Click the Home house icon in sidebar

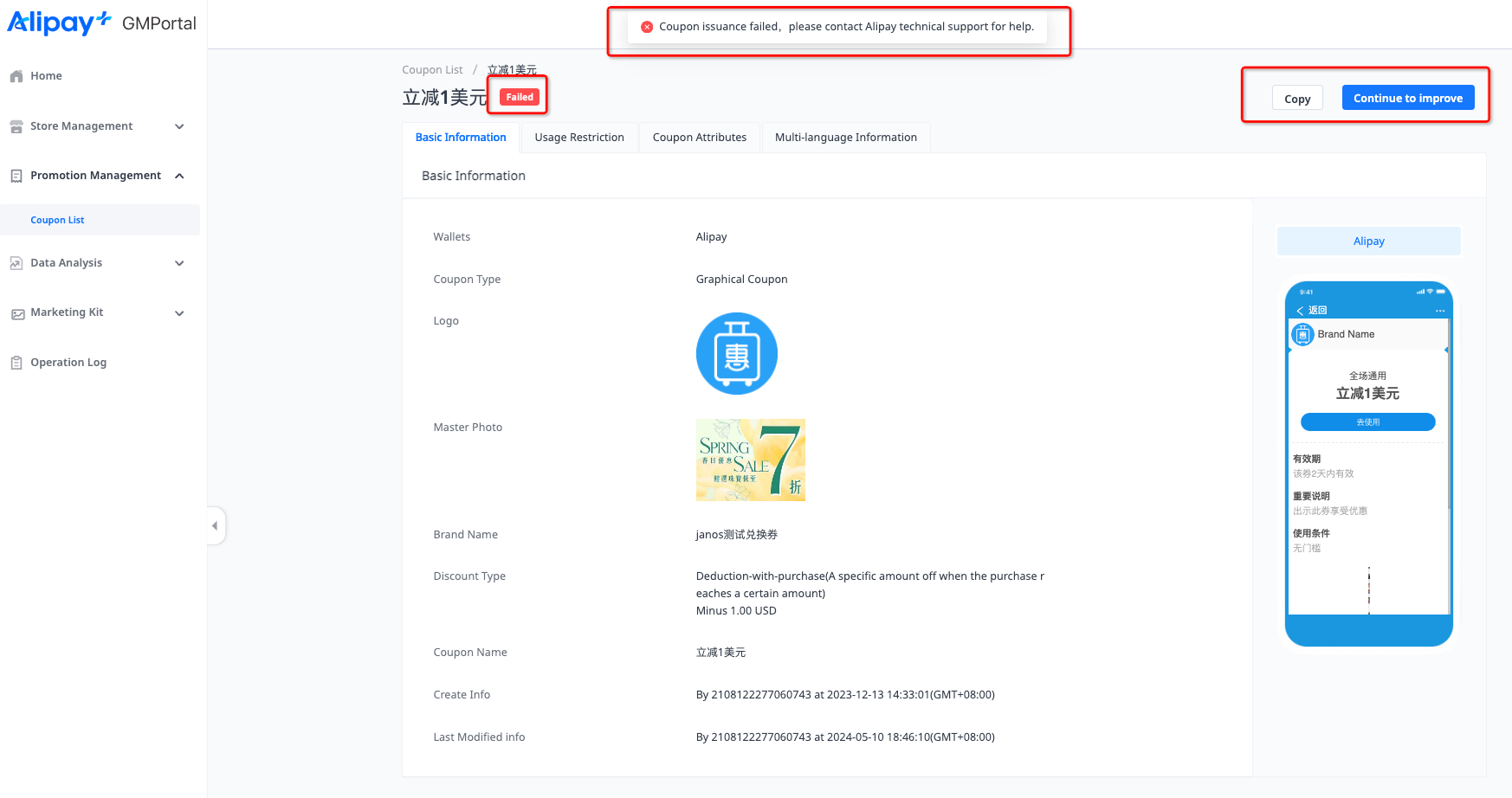coord(16,76)
